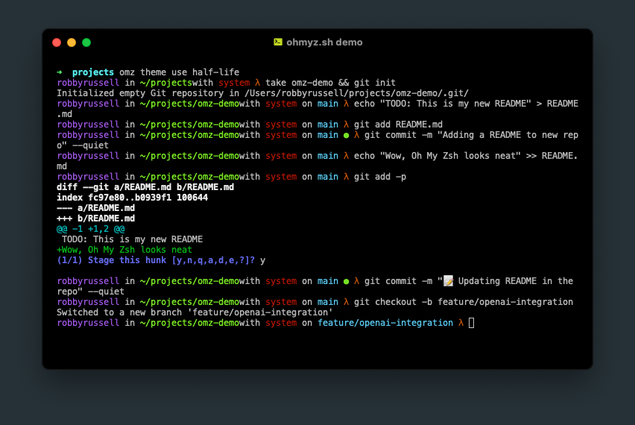
Task: Click the memo emoji in the commit message
Action: (x=449, y=281)
